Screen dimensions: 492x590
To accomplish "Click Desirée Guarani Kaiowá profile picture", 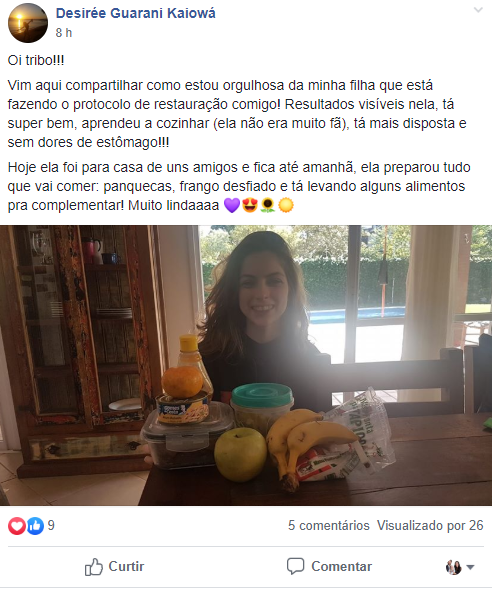I will pyautogui.click(x=28, y=23).
